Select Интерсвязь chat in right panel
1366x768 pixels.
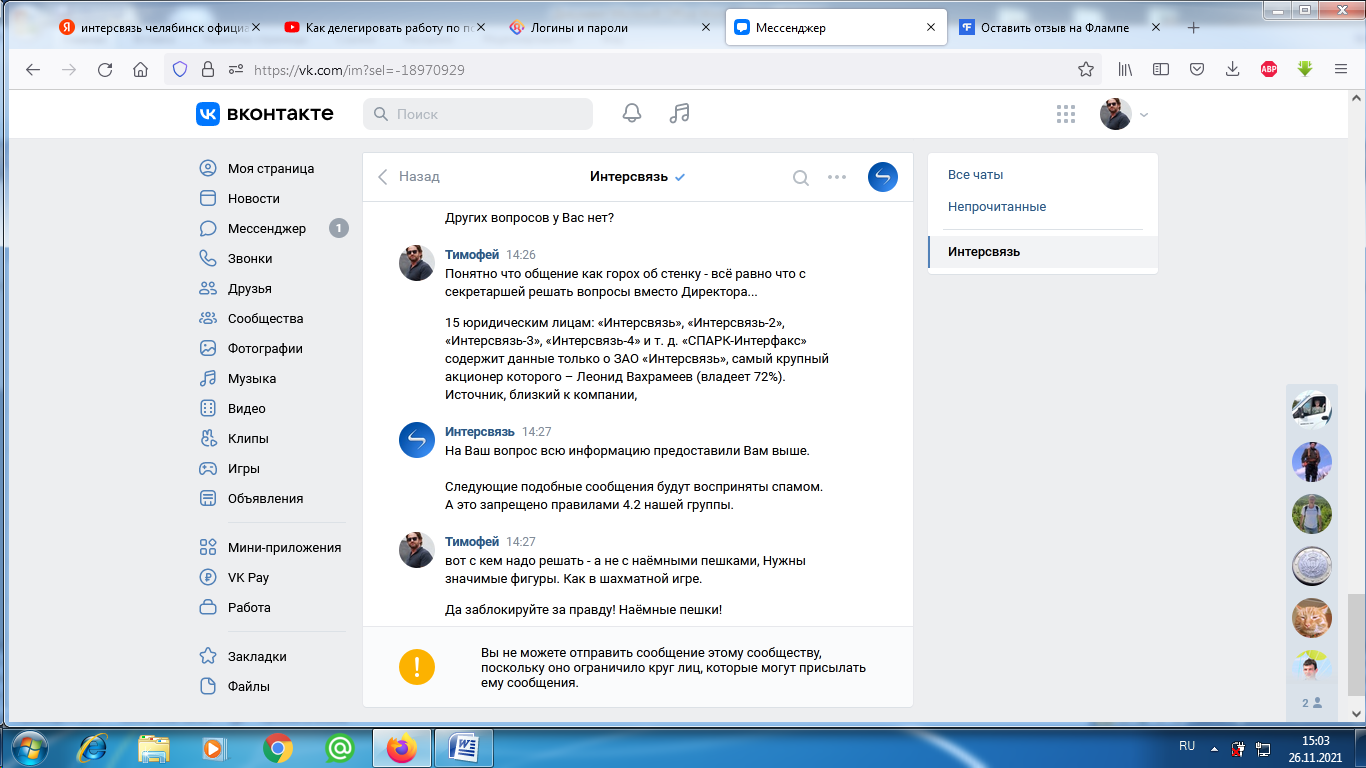tap(1043, 251)
